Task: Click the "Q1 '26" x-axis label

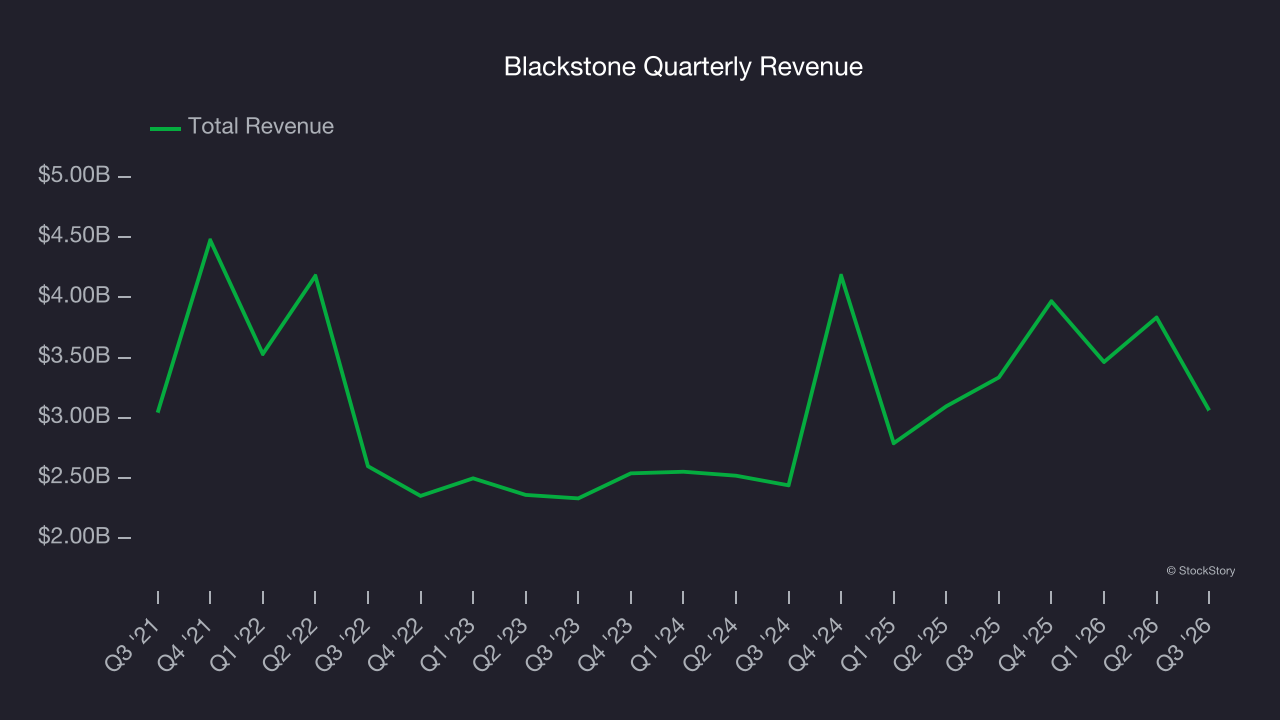Action: [1080, 643]
